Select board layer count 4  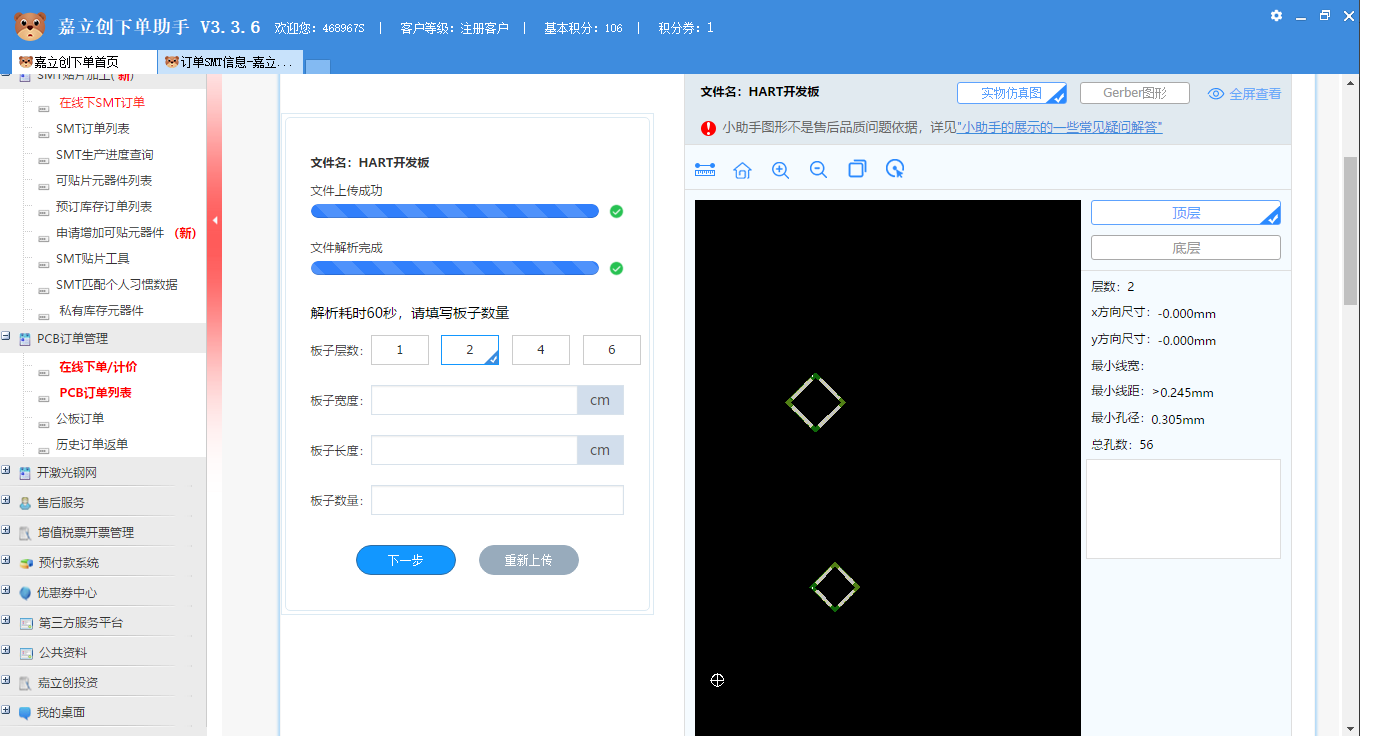pos(541,350)
